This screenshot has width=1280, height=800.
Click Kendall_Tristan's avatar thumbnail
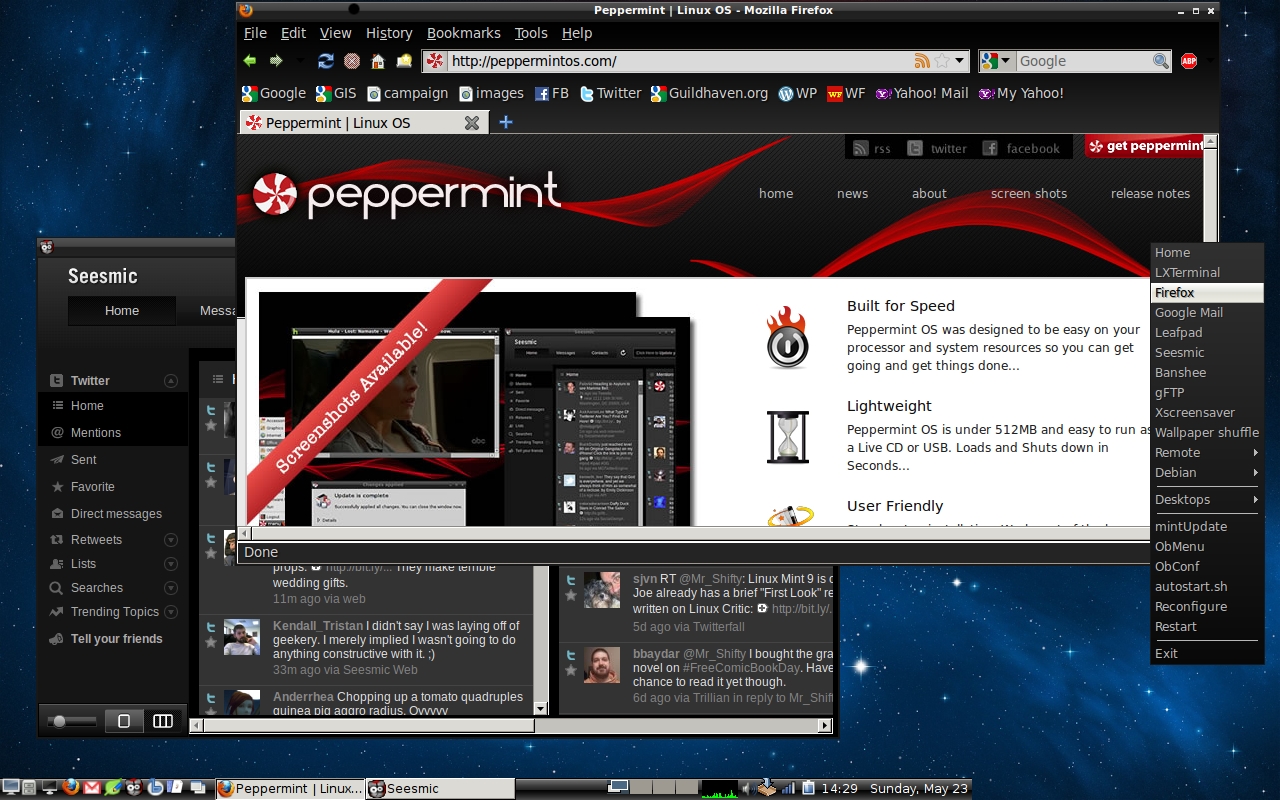tap(242, 637)
